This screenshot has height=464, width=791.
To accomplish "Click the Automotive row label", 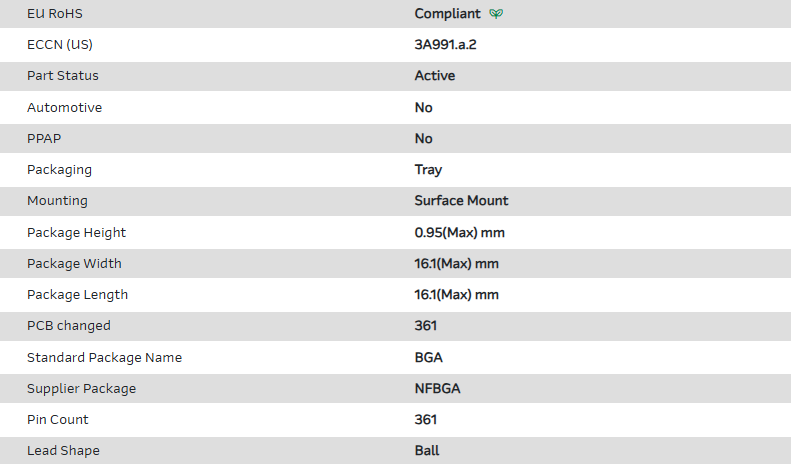I will click(x=64, y=107).
